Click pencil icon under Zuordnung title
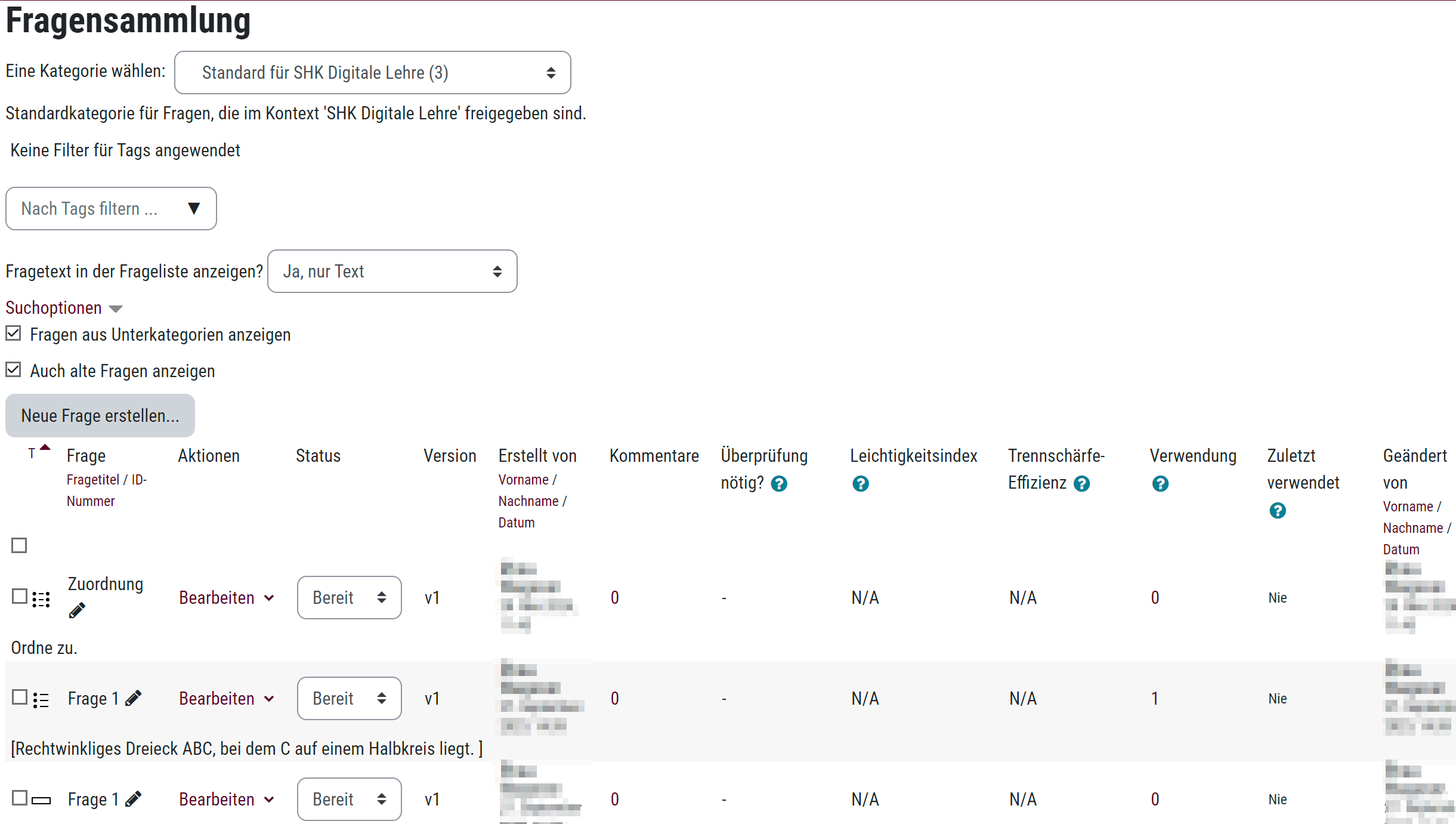The height and width of the screenshot is (824, 1456). [77, 610]
